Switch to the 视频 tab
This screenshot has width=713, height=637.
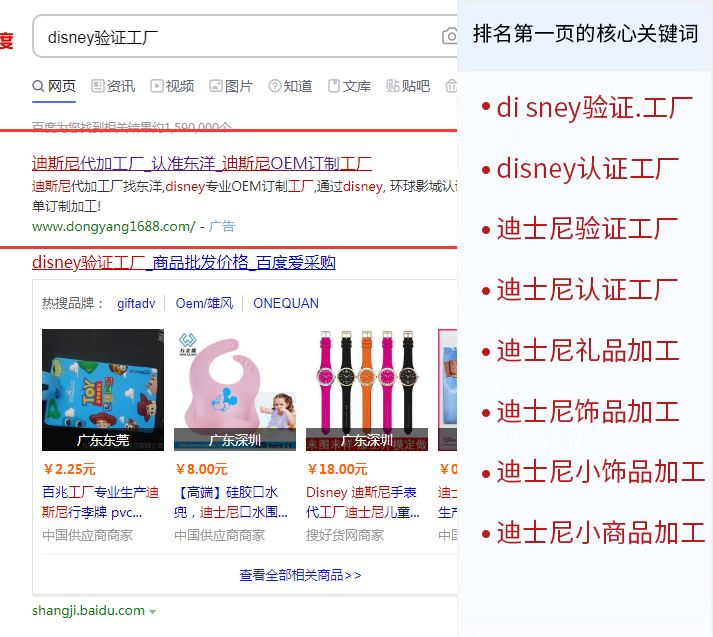click(x=172, y=86)
